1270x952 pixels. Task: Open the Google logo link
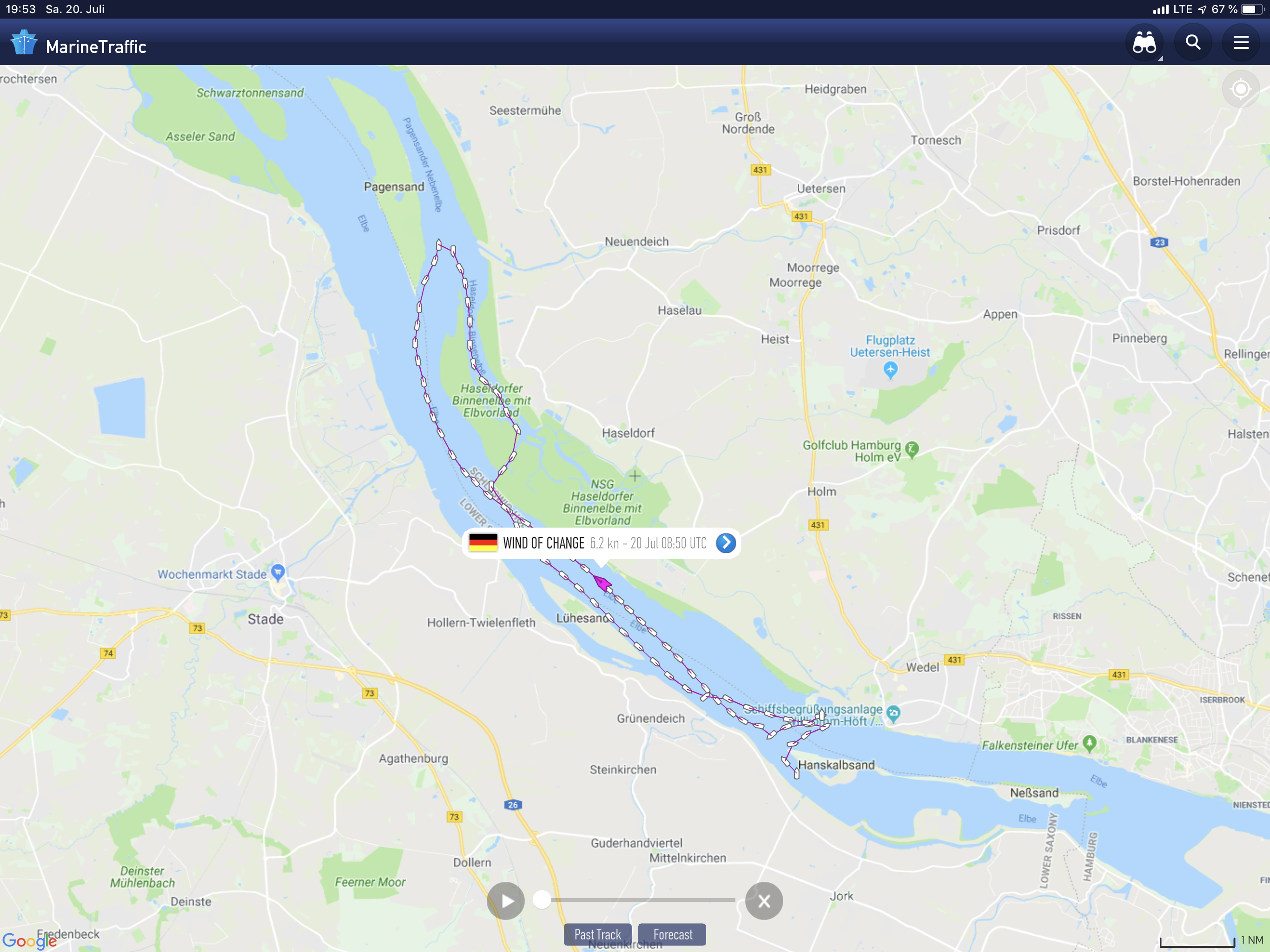point(29,940)
